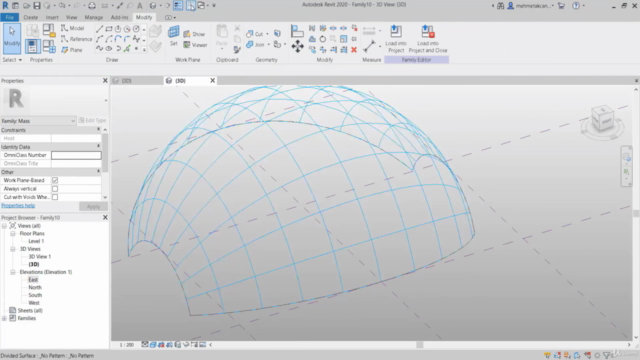Click the Save icon in quick access toolbar
The image size is (640, 360).
[37, 6]
